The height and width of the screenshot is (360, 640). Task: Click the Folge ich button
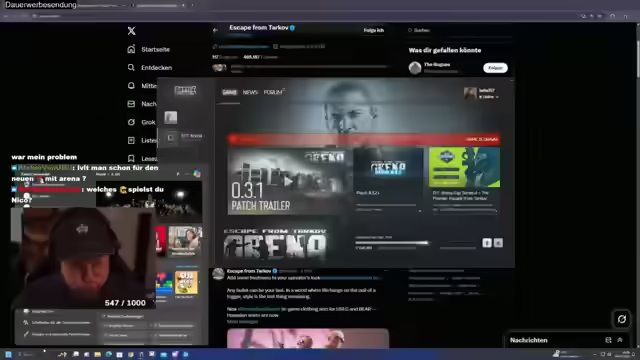click(x=373, y=30)
